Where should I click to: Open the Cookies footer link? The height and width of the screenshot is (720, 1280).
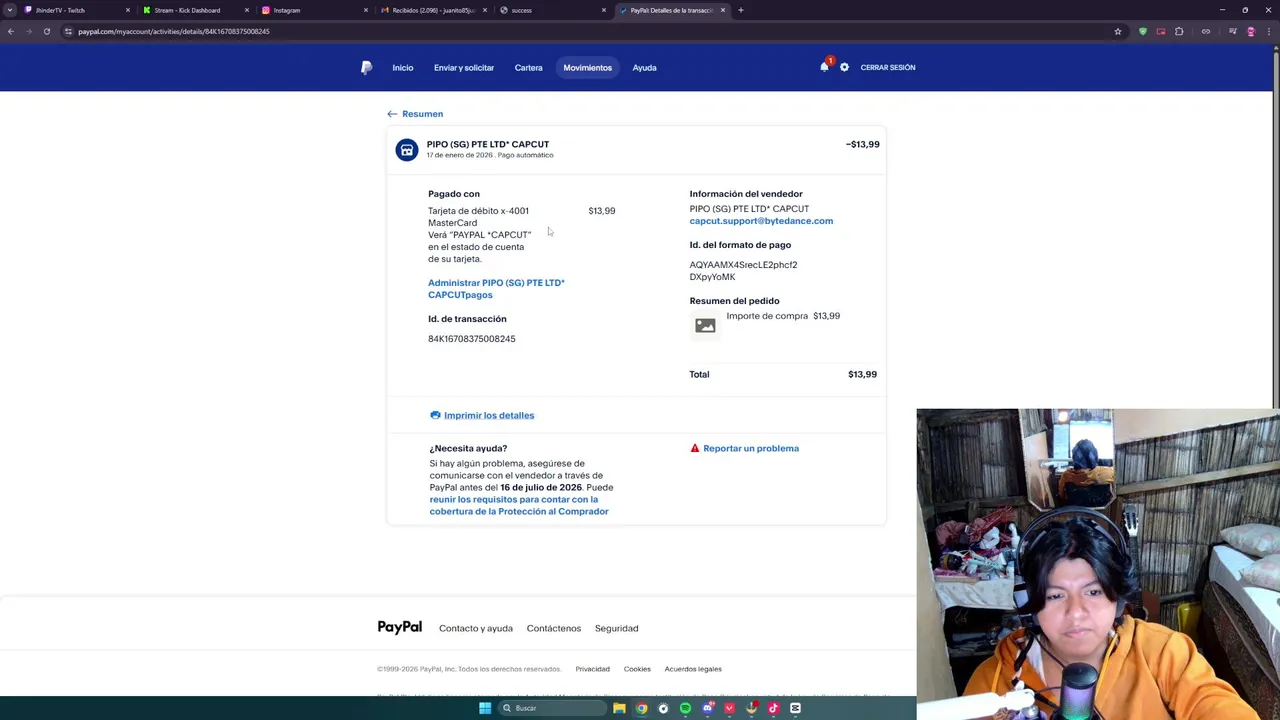click(x=637, y=669)
